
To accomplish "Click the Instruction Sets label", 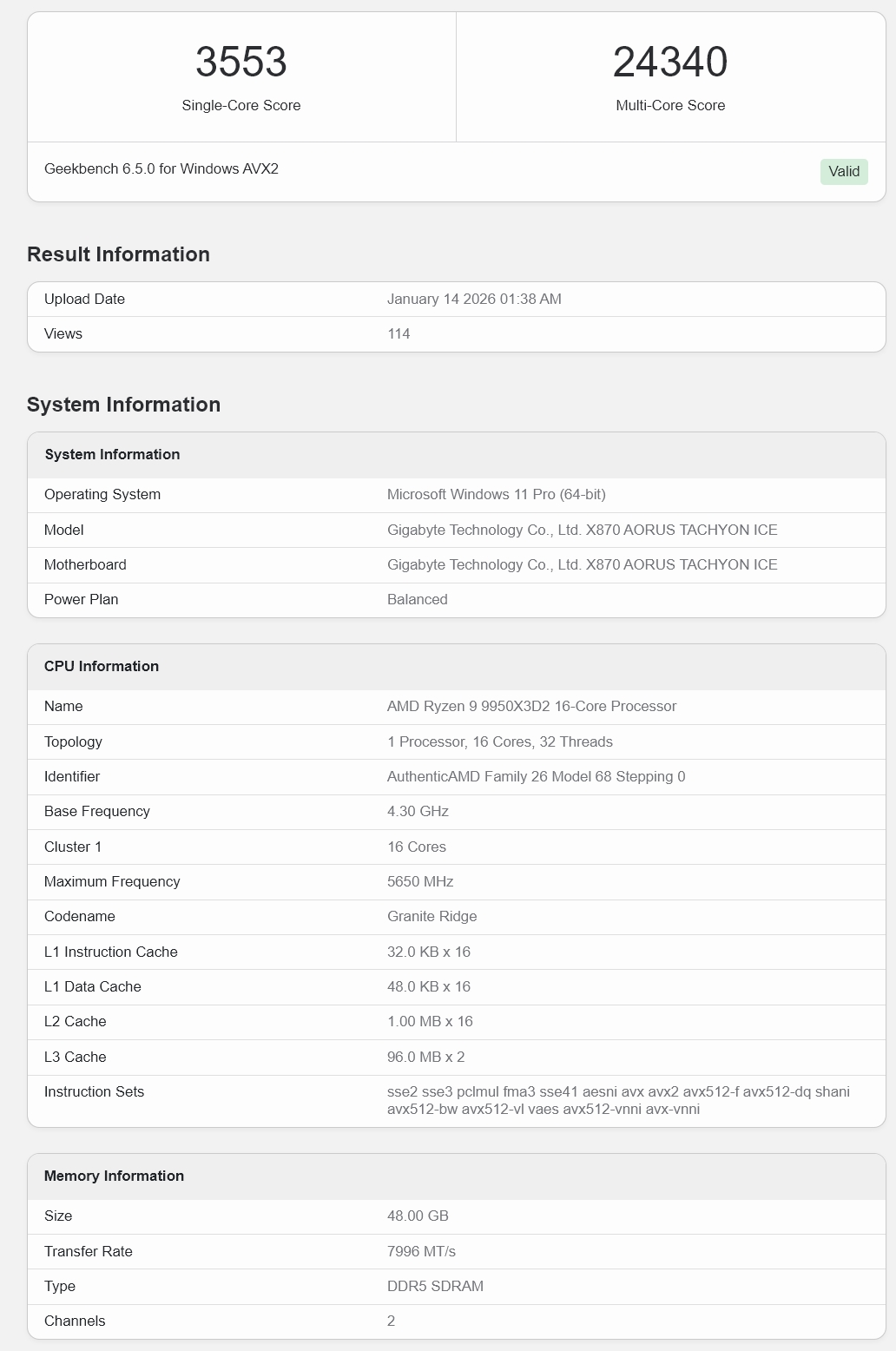I will [94, 1091].
